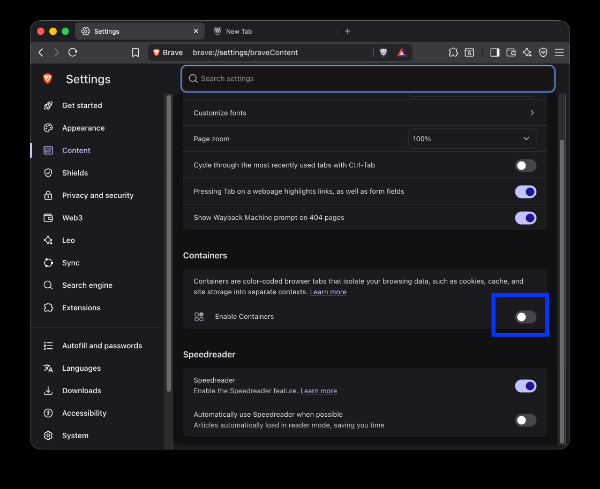Disable Tab highlights links and form fields

[525, 192]
